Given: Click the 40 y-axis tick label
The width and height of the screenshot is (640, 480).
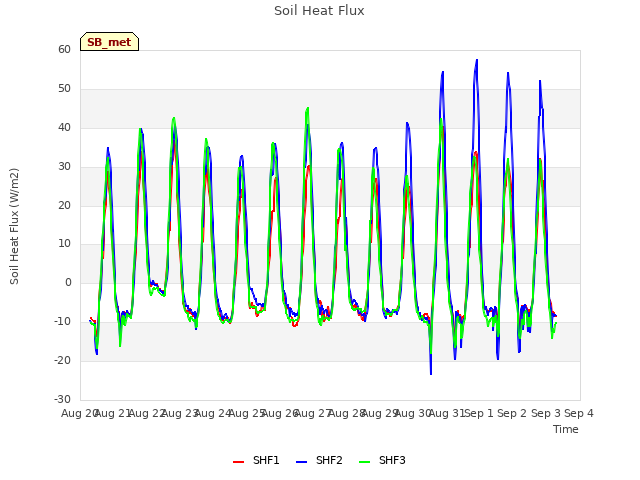Looking at the screenshot, I should [x=64, y=127].
